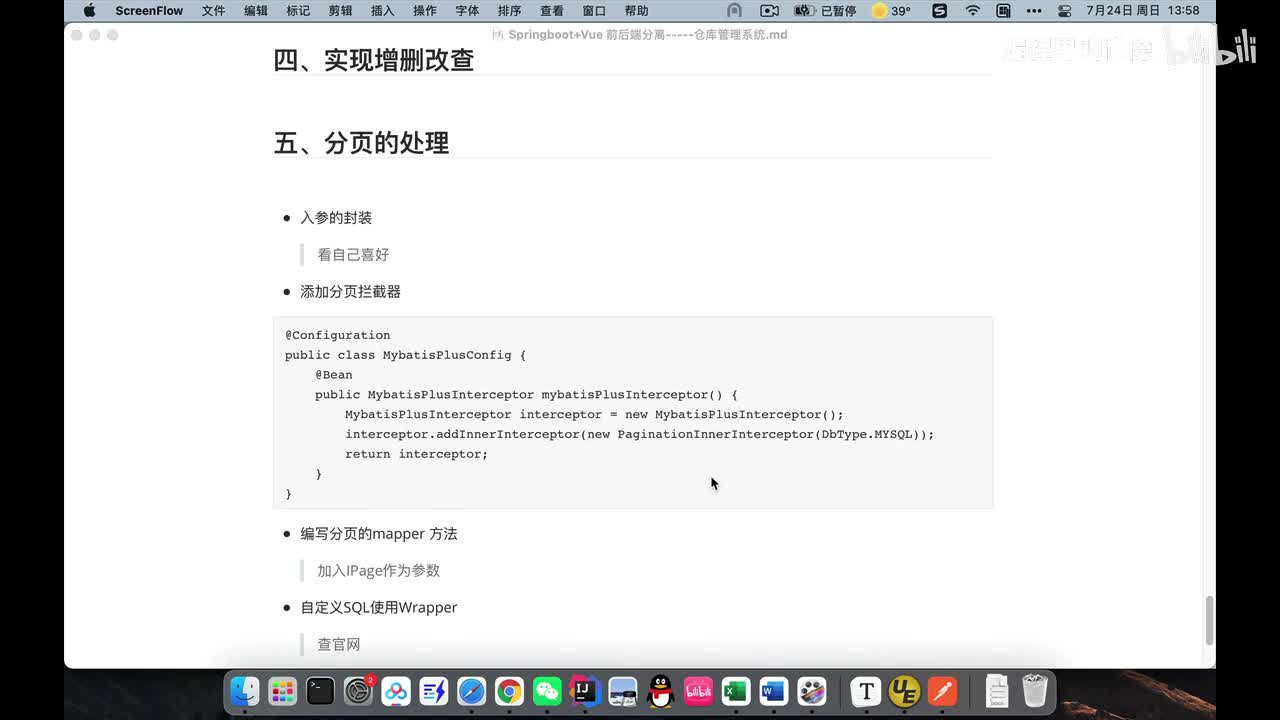Image resolution: width=1280 pixels, height=720 pixels.
Task: Open Finder from the dock
Action: [x=245, y=691]
